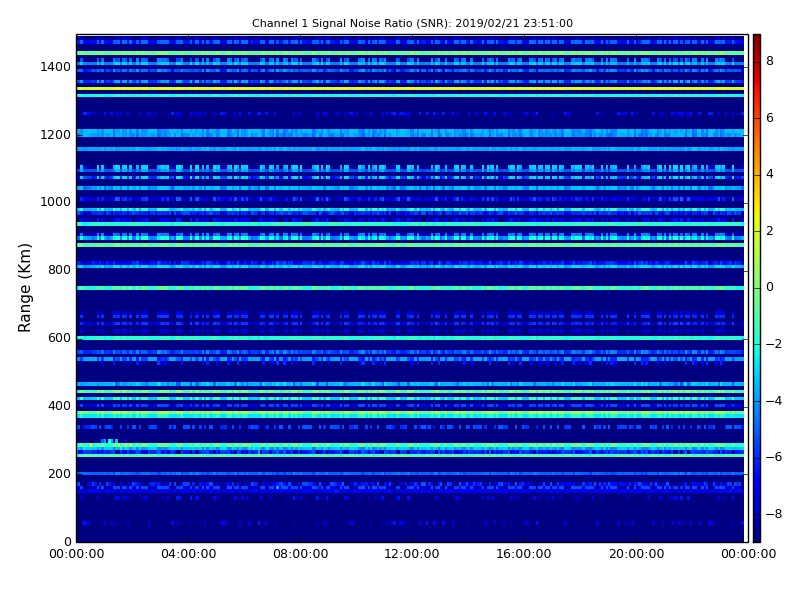Click the colorbar tick label −8

coord(773,514)
